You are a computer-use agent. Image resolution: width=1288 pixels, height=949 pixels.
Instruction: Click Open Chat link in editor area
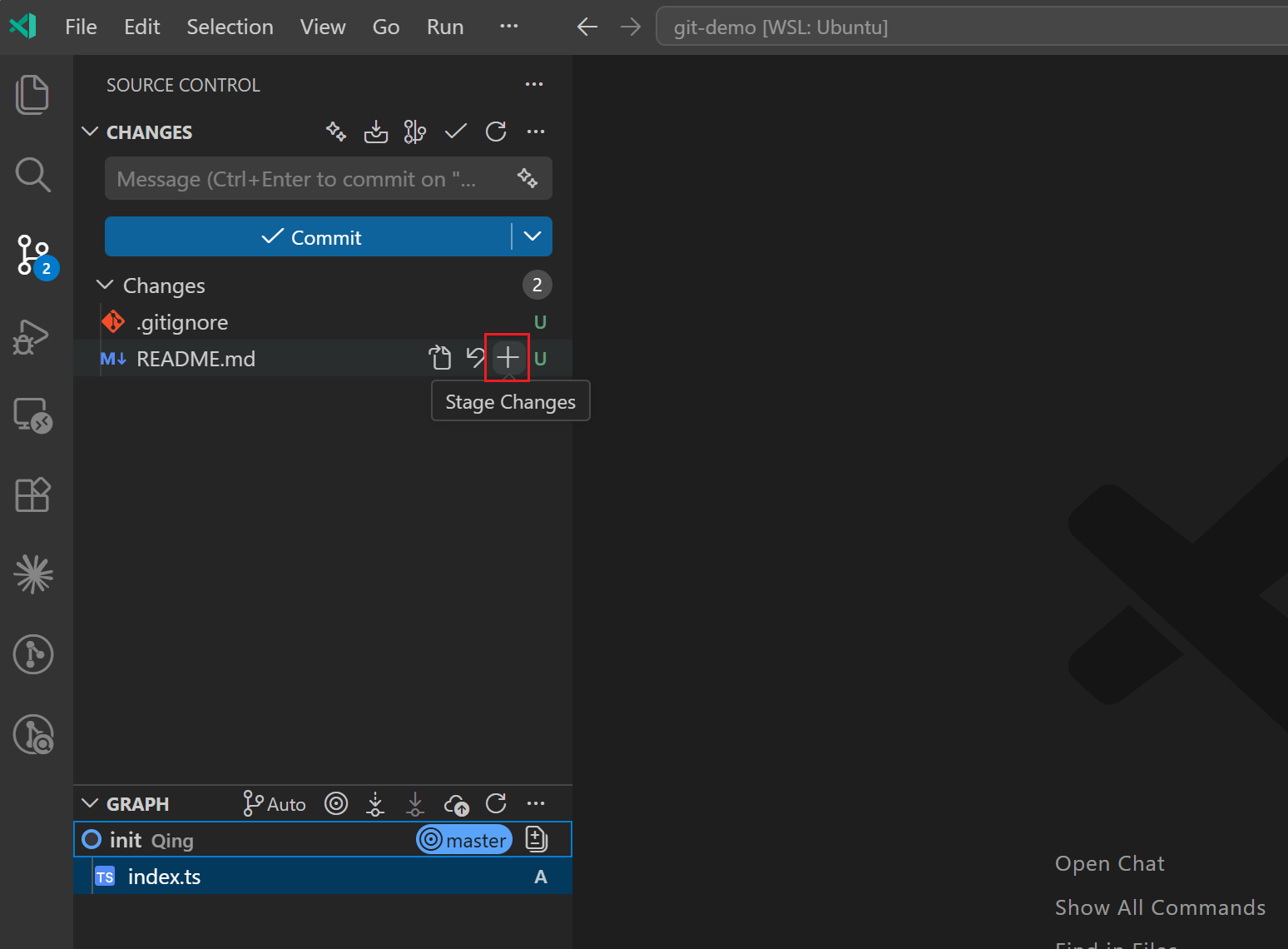1110,863
